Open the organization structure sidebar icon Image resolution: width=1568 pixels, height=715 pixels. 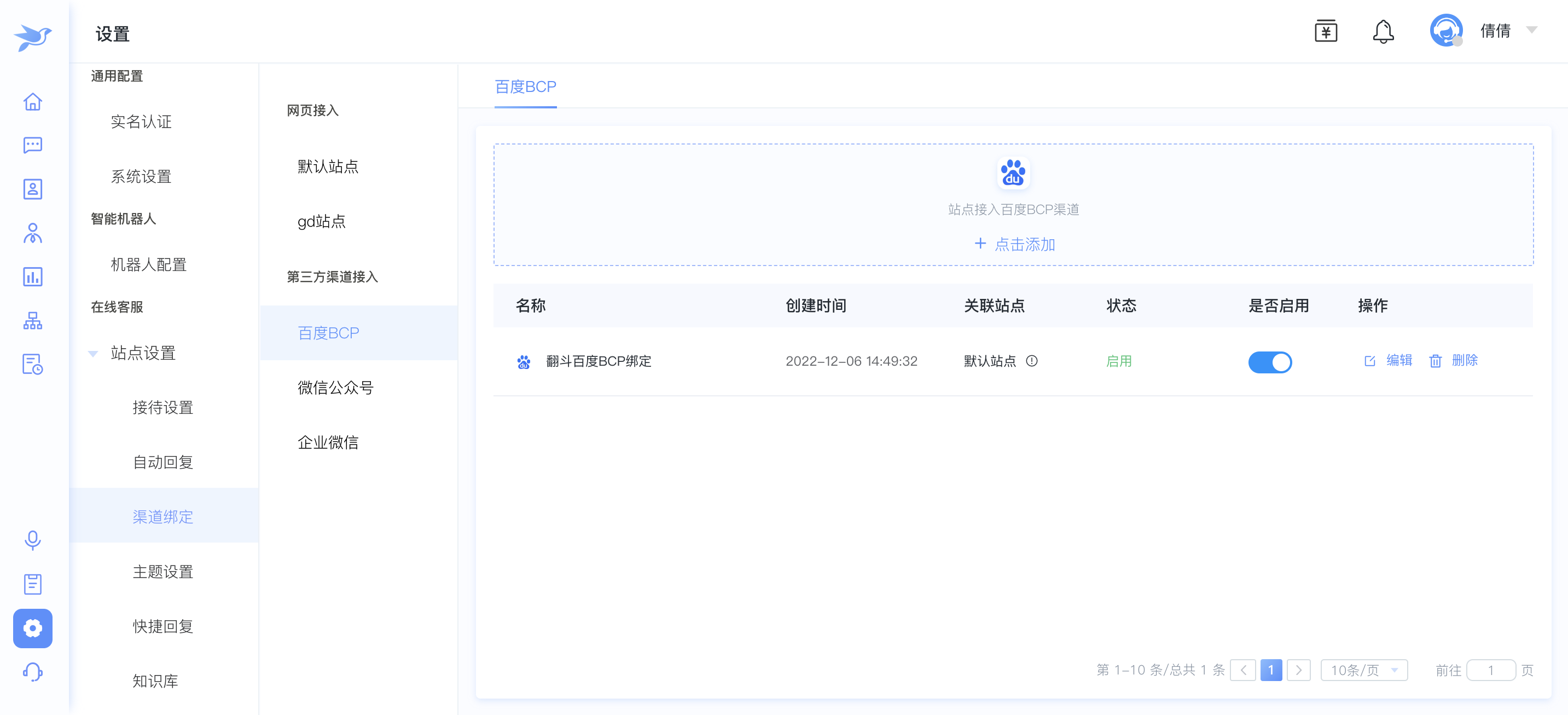[x=32, y=321]
